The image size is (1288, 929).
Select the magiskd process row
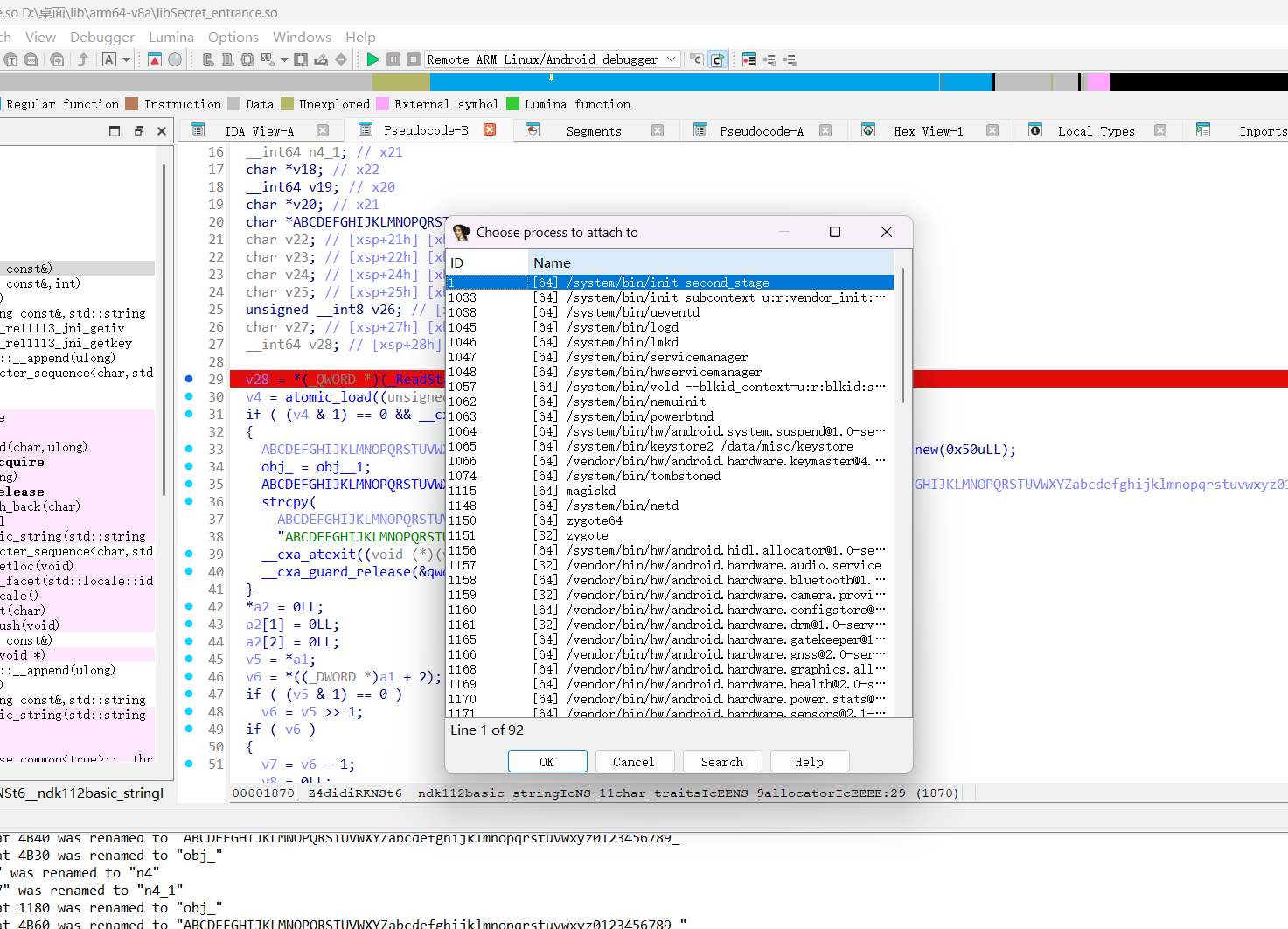tap(591, 491)
